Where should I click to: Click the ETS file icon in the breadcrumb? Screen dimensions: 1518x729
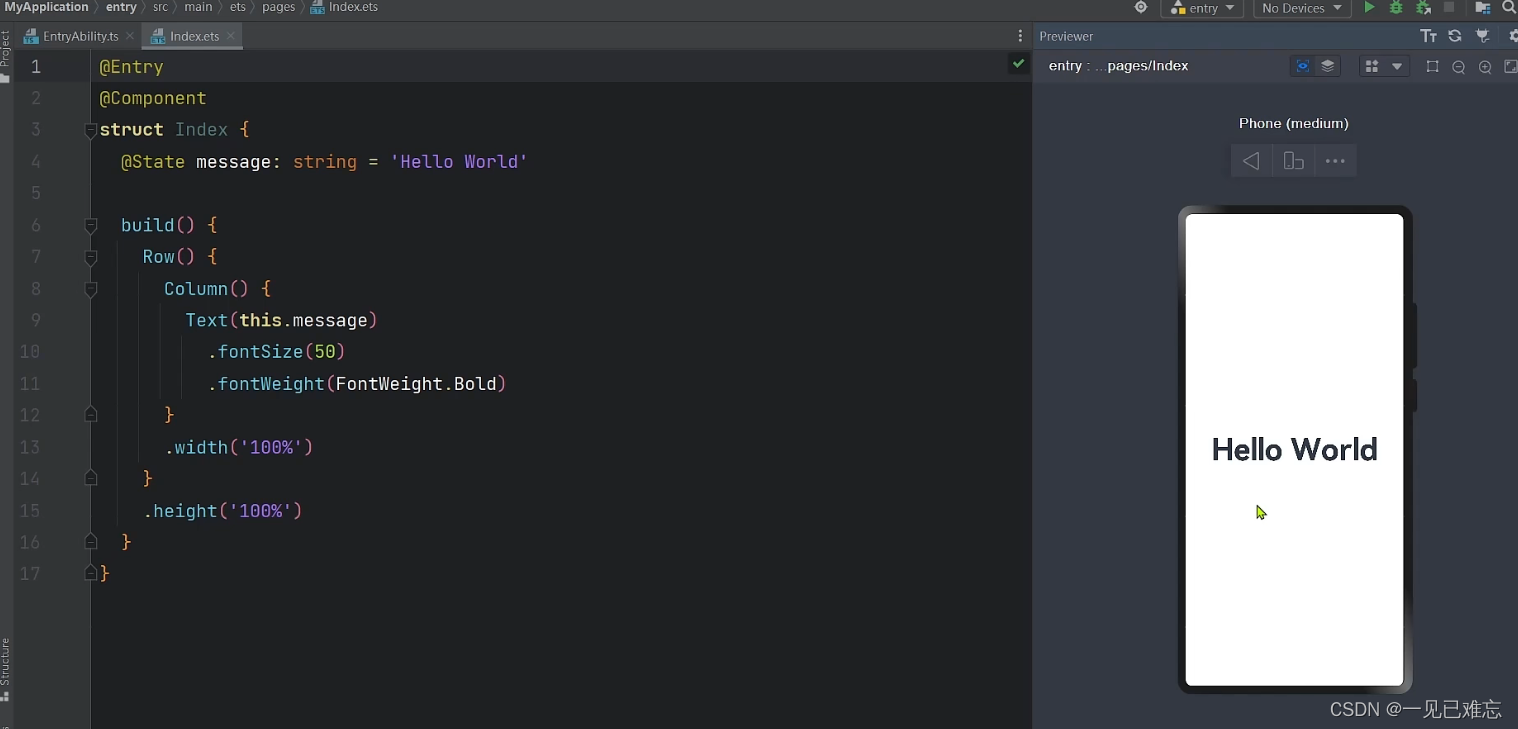coord(318,7)
